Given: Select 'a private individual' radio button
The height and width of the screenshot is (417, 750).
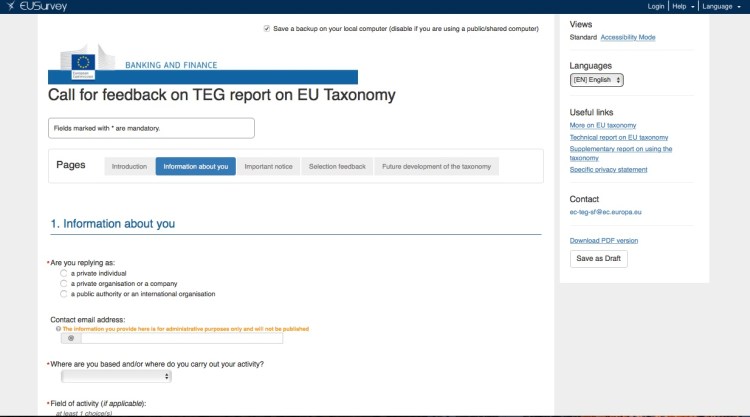Looking at the screenshot, I should coord(64,274).
